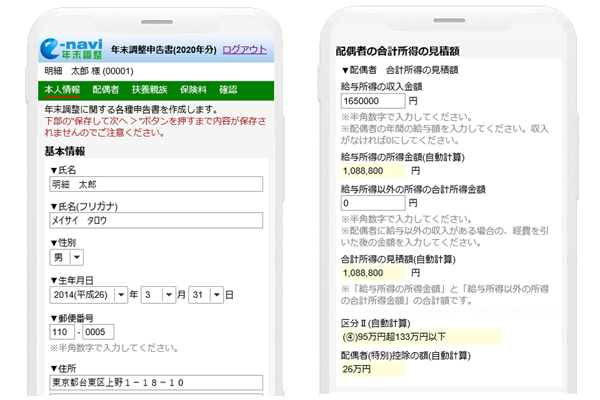Click the フリガナ field containing メイサイ タロウ

pos(154,221)
